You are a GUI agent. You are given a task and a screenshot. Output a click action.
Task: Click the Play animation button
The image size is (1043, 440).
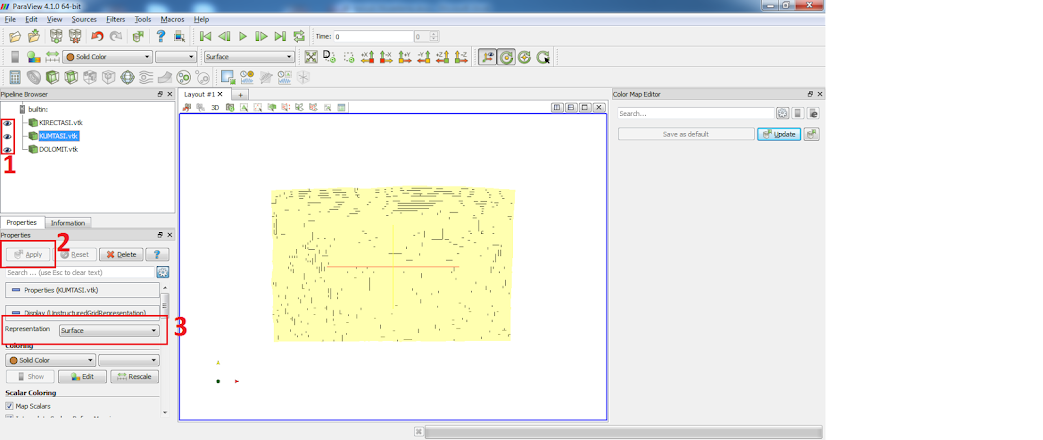point(242,37)
